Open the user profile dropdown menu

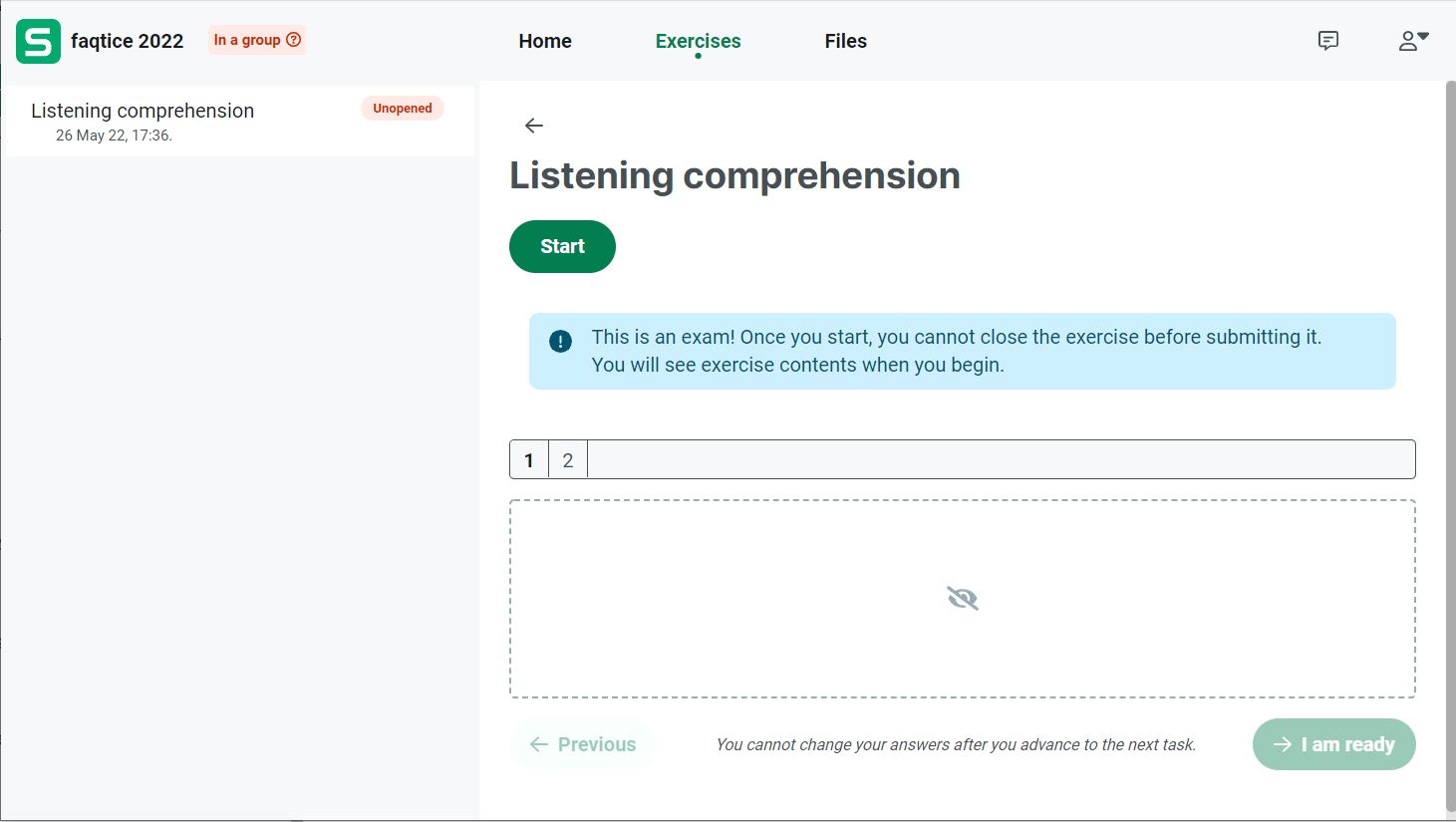pyautogui.click(x=1412, y=41)
